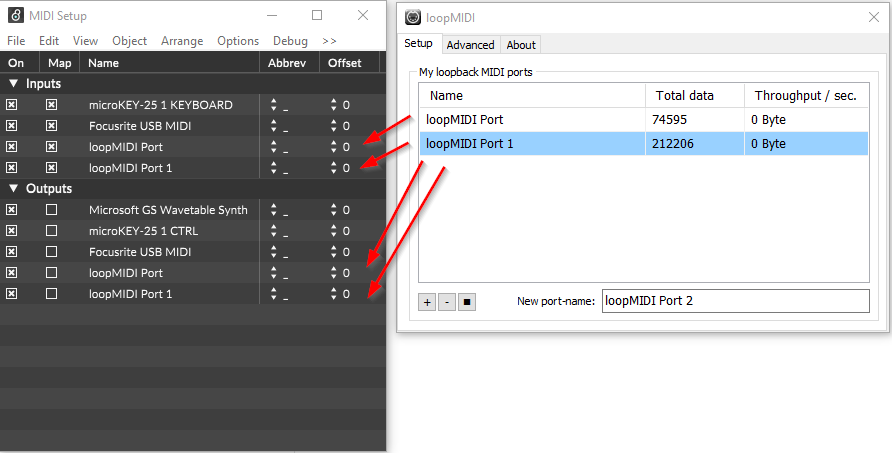The width and height of the screenshot is (892, 453).
Task: Minimize the MIDI Setup window
Action: point(272,15)
